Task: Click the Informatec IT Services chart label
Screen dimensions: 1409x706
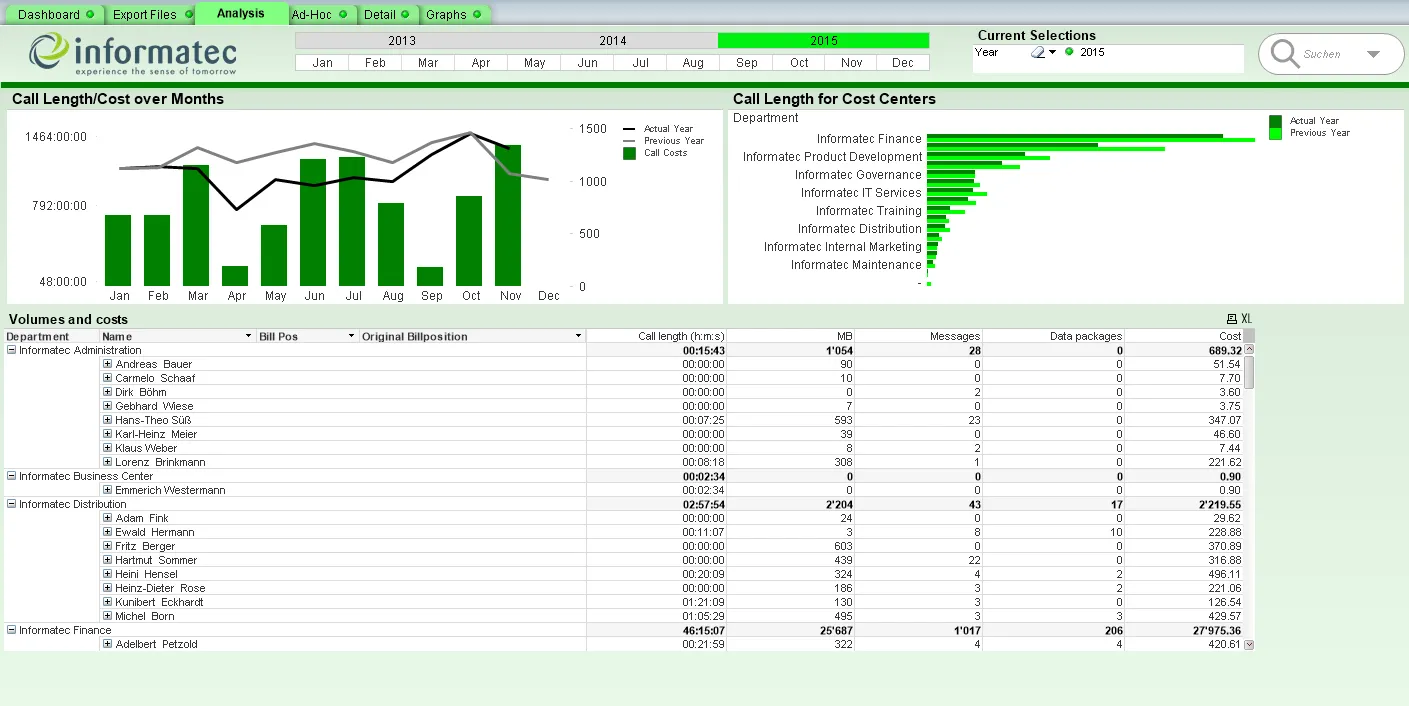Action: [861, 193]
